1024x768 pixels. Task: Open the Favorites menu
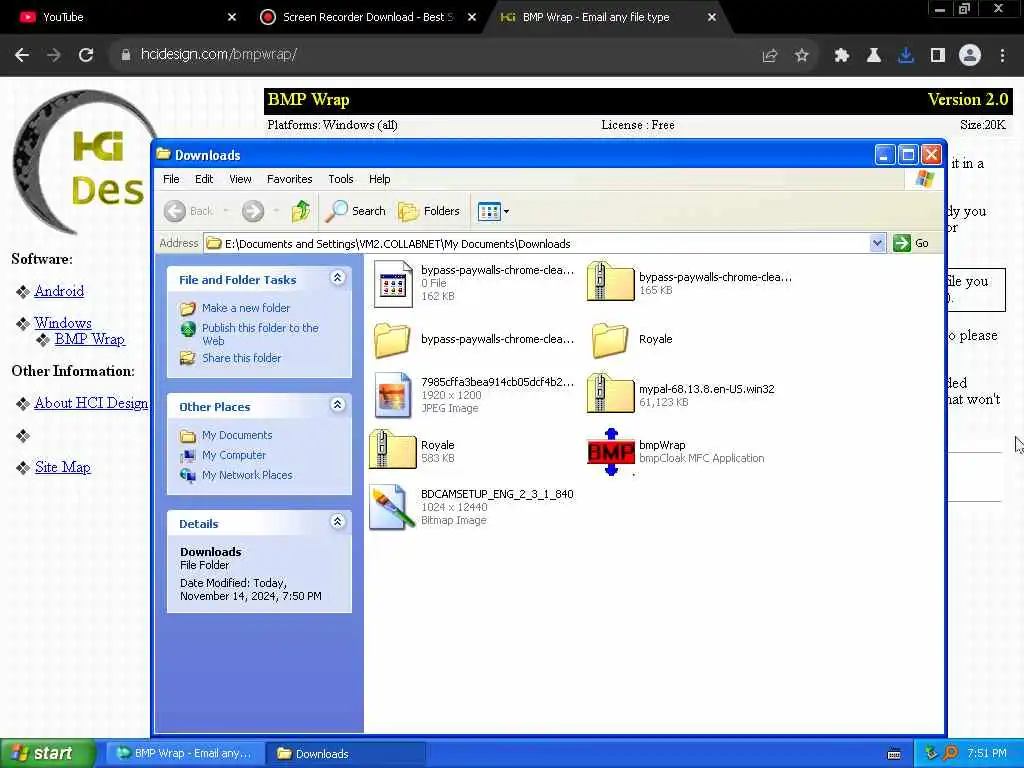[289, 179]
